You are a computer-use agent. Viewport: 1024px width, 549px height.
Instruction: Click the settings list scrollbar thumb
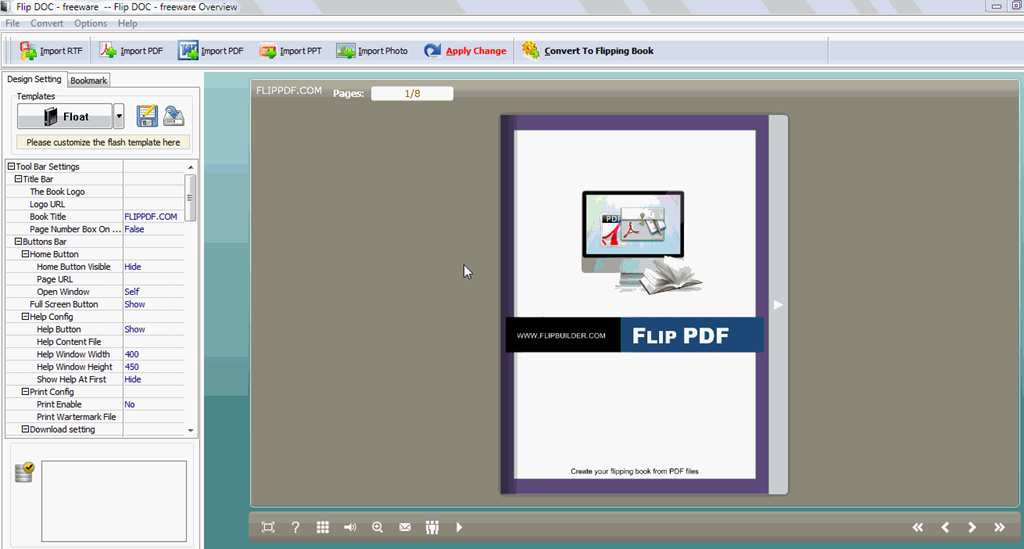click(191, 198)
